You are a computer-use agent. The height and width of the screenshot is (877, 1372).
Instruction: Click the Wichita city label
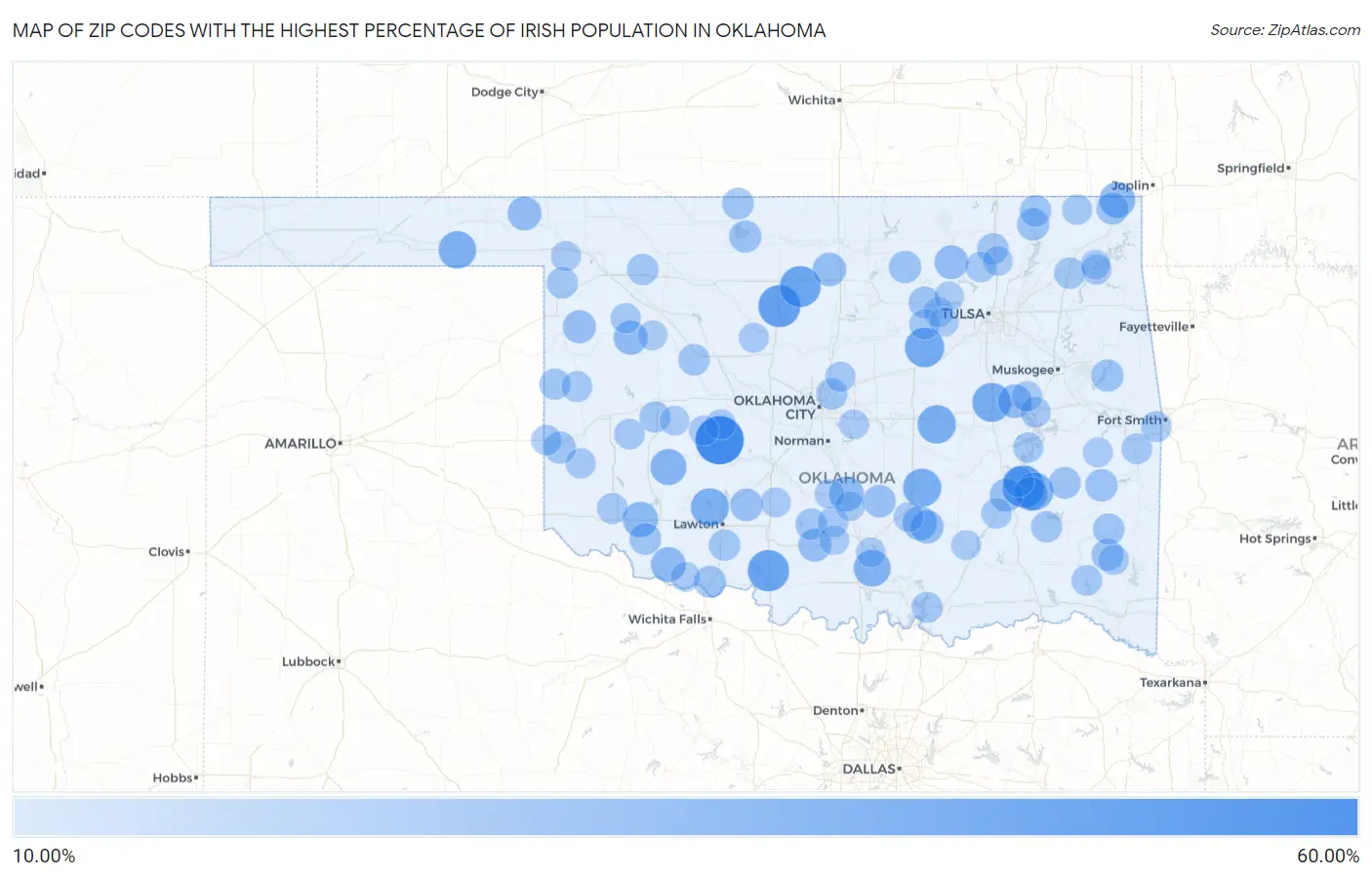tap(812, 100)
